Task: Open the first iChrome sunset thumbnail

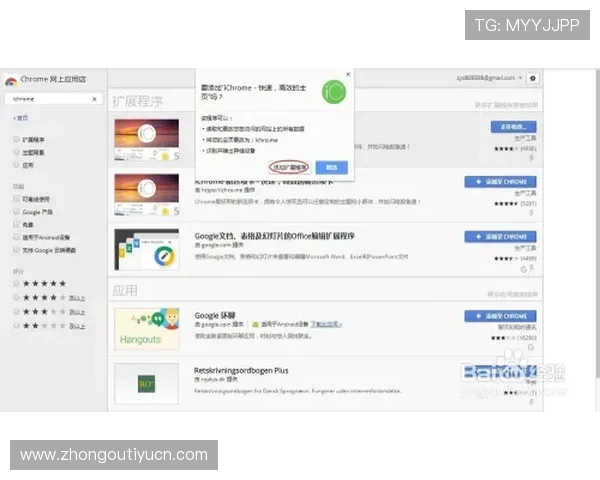Action: (x=147, y=140)
